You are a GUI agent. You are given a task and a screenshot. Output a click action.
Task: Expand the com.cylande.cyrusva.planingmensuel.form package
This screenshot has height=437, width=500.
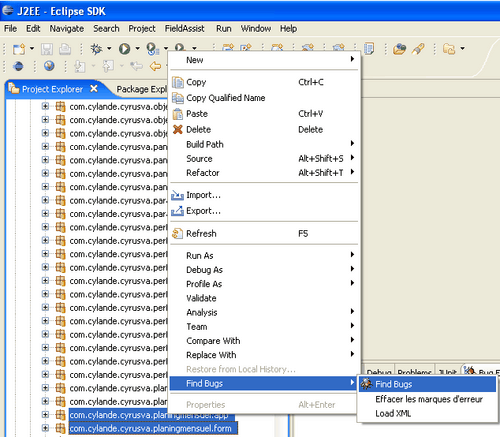45,428
